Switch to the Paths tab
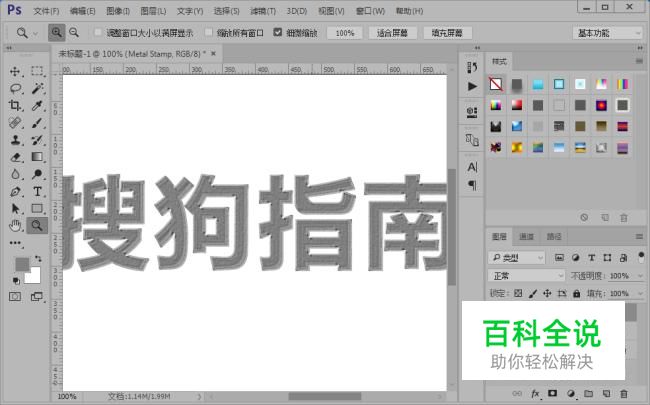 554,237
